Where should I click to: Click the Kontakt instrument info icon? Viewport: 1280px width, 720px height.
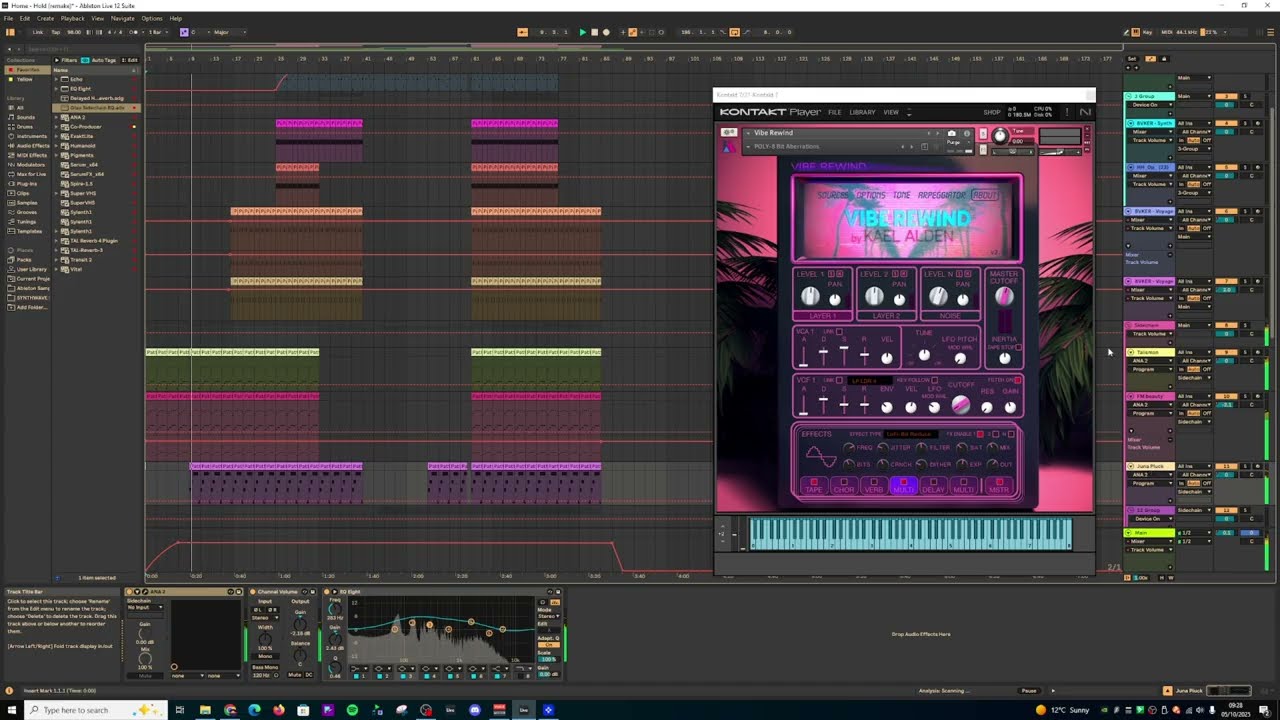coord(966,133)
